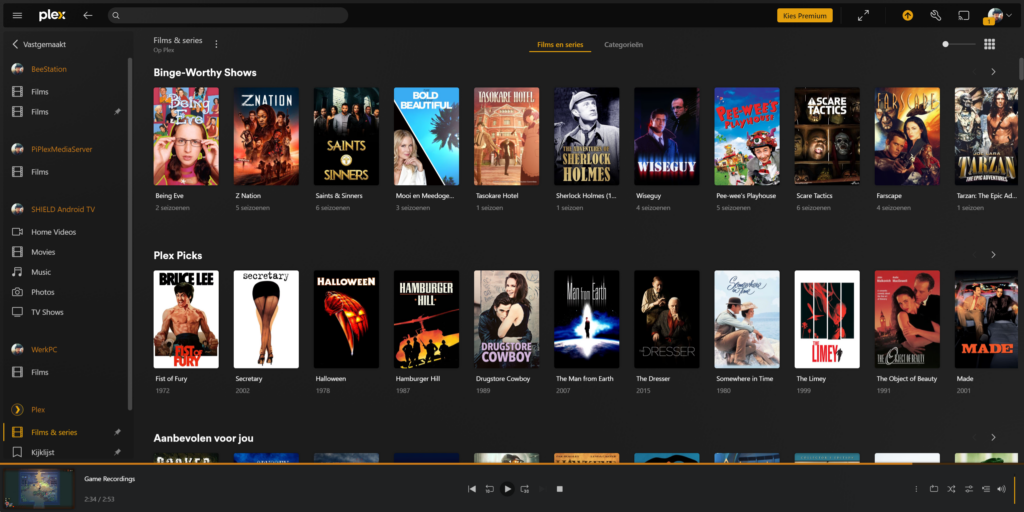This screenshot has width=1024, height=512.
Task: Adjust the poster size slider
Action: point(947,44)
